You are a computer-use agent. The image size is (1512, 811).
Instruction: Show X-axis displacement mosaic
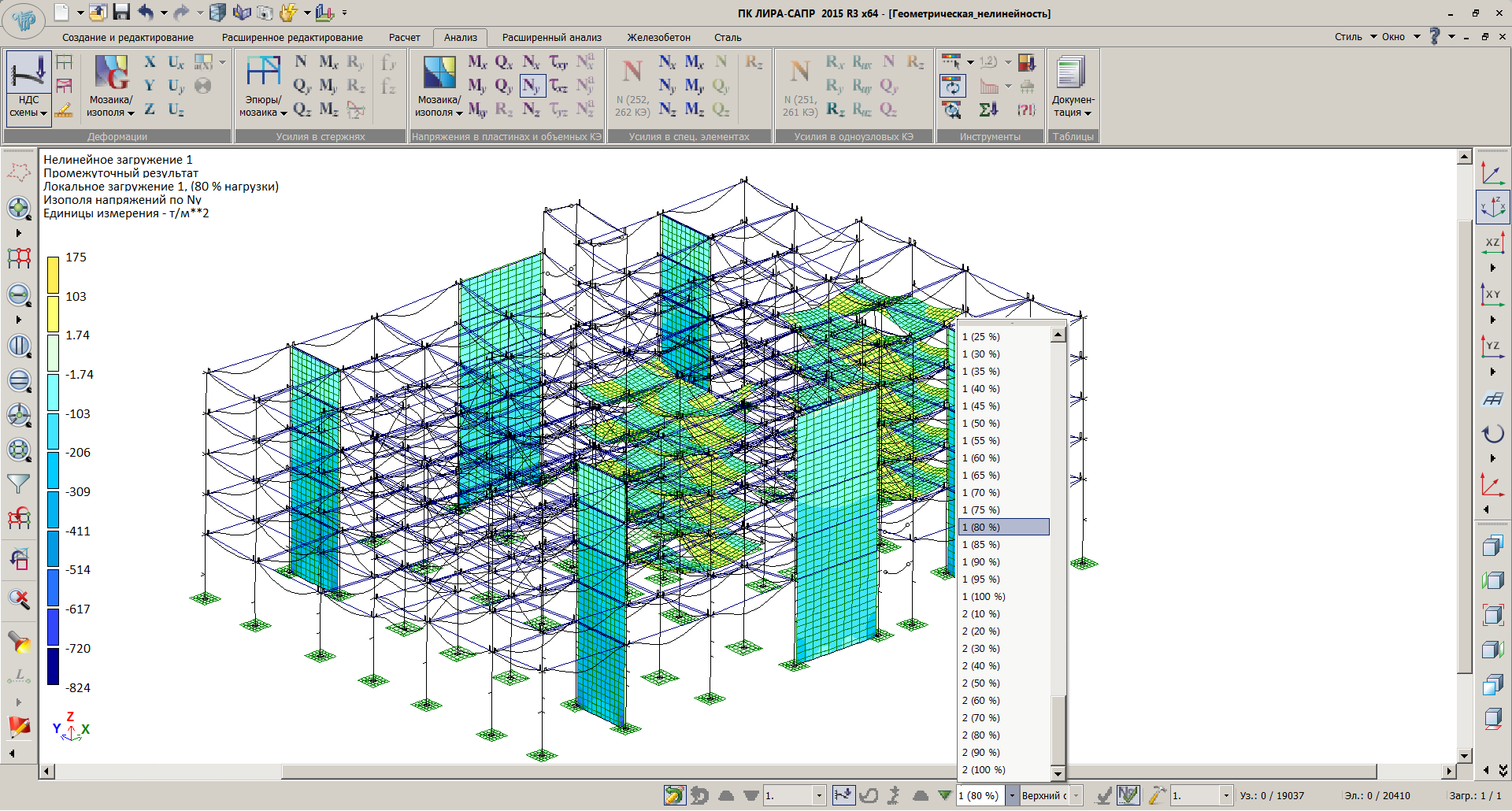point(150,62)
